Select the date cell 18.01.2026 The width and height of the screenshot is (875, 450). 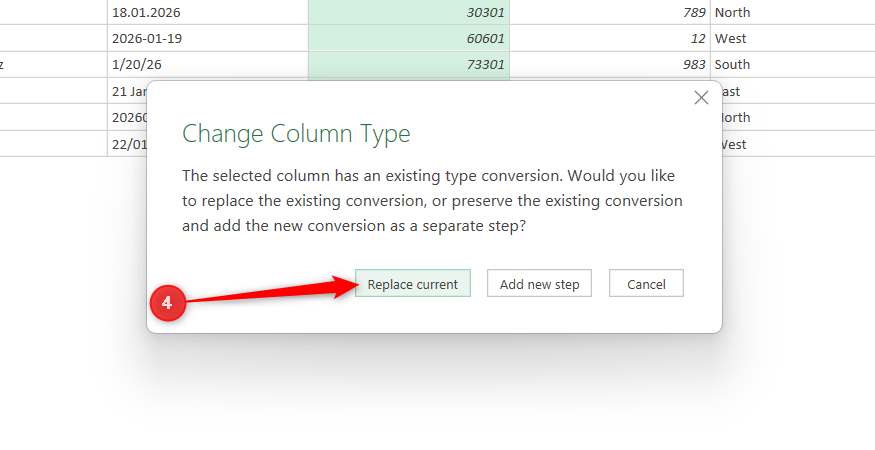(208, 12)
